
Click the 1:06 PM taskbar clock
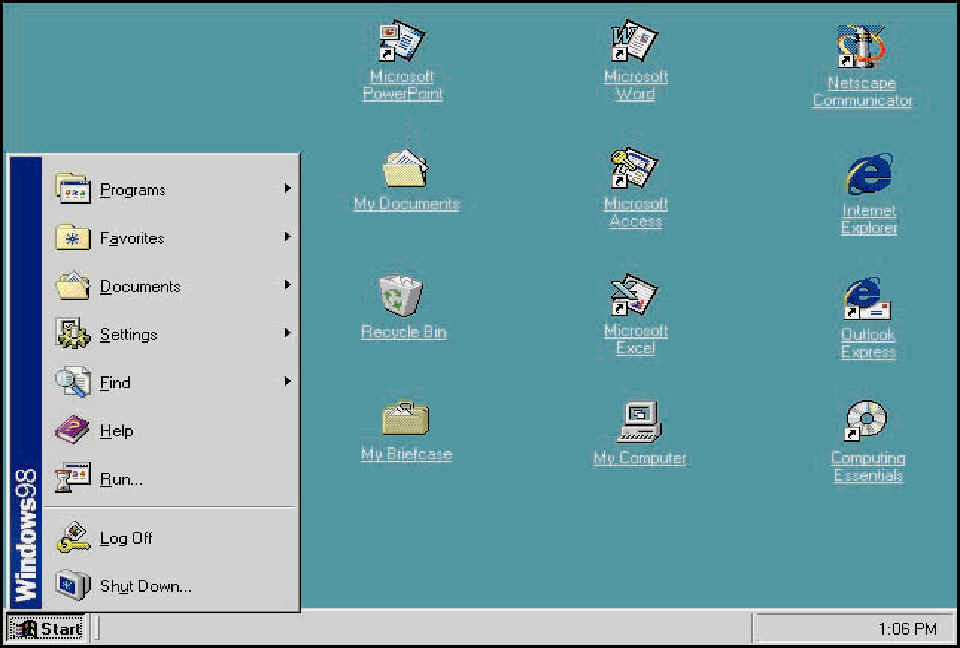click(x=907, y=629)
